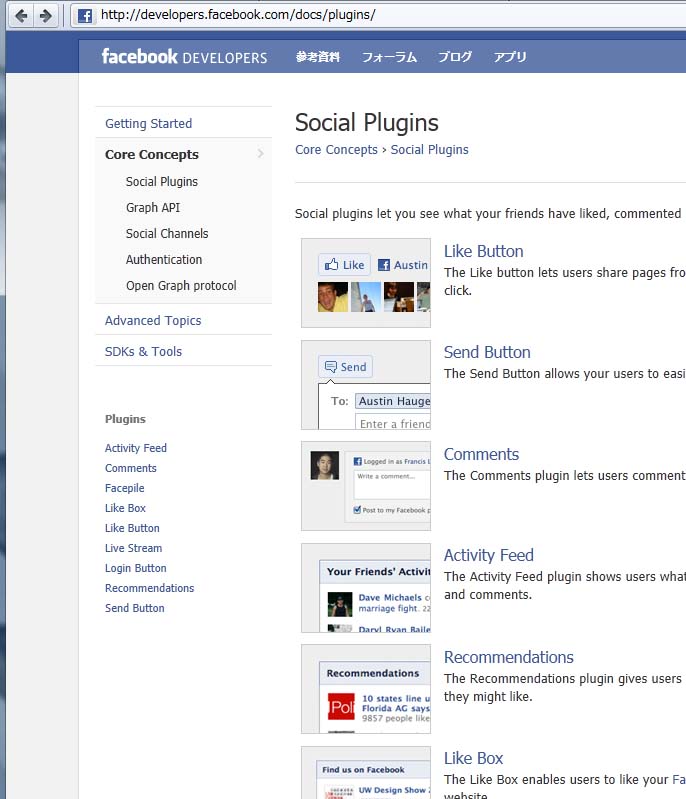Open the Send Button heading link

click(487, 352)
